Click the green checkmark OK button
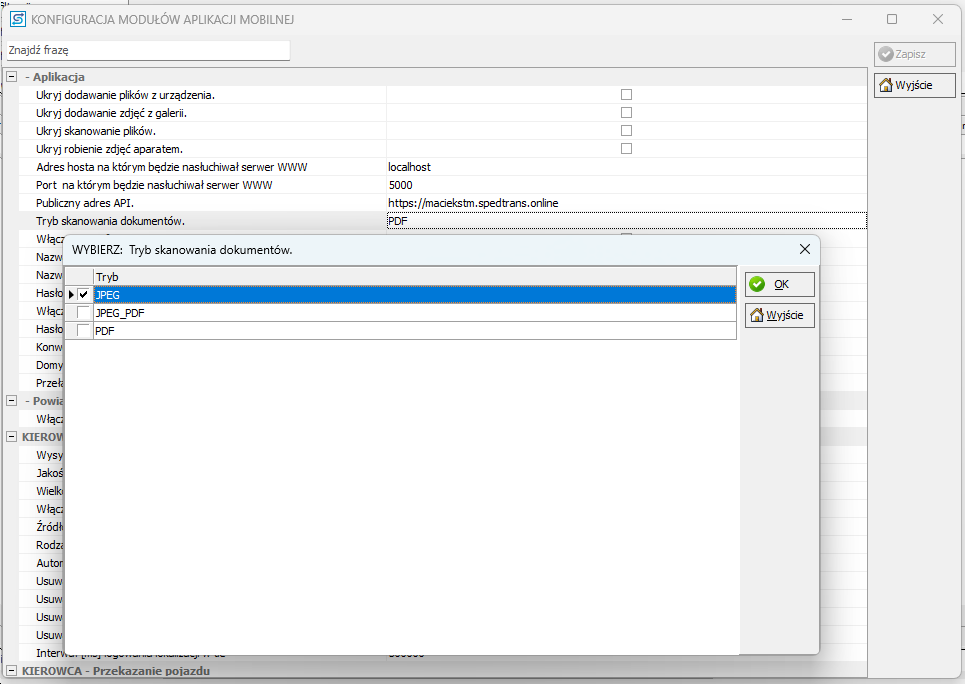 point(780,284)
